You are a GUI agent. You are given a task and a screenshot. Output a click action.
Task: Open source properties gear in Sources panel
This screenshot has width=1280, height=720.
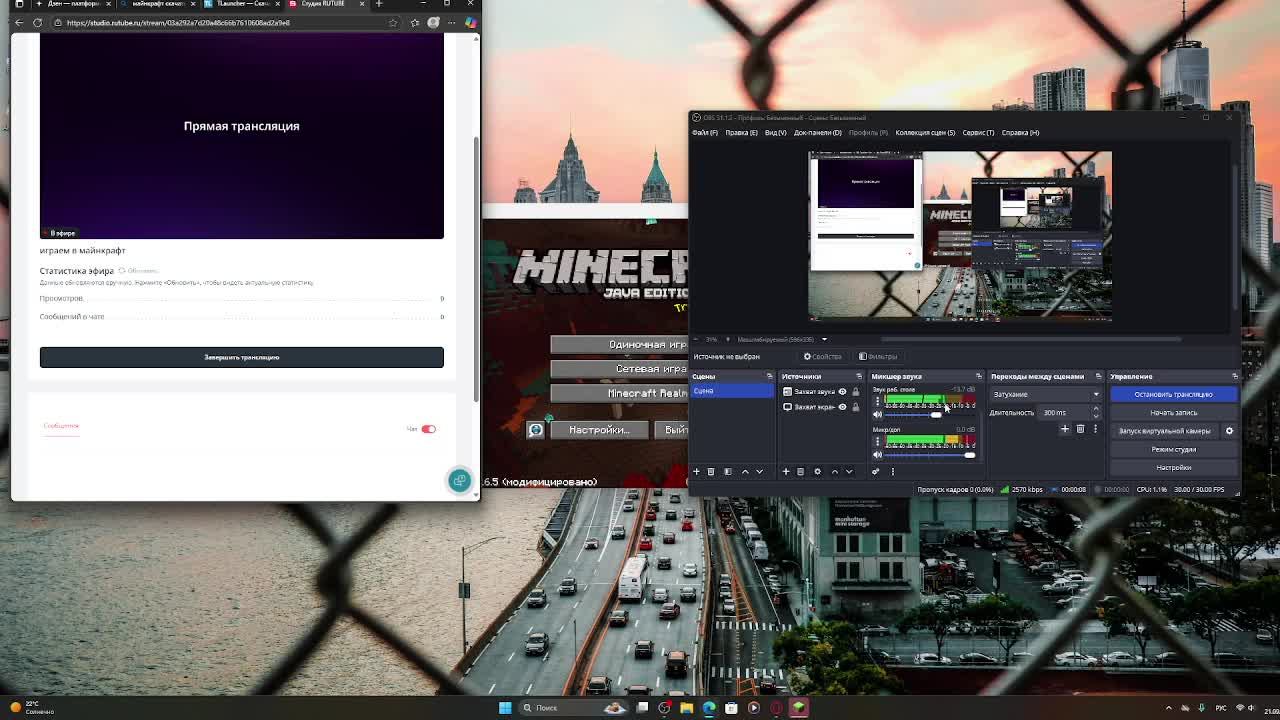pyautogui.click(x=817, y=472)
